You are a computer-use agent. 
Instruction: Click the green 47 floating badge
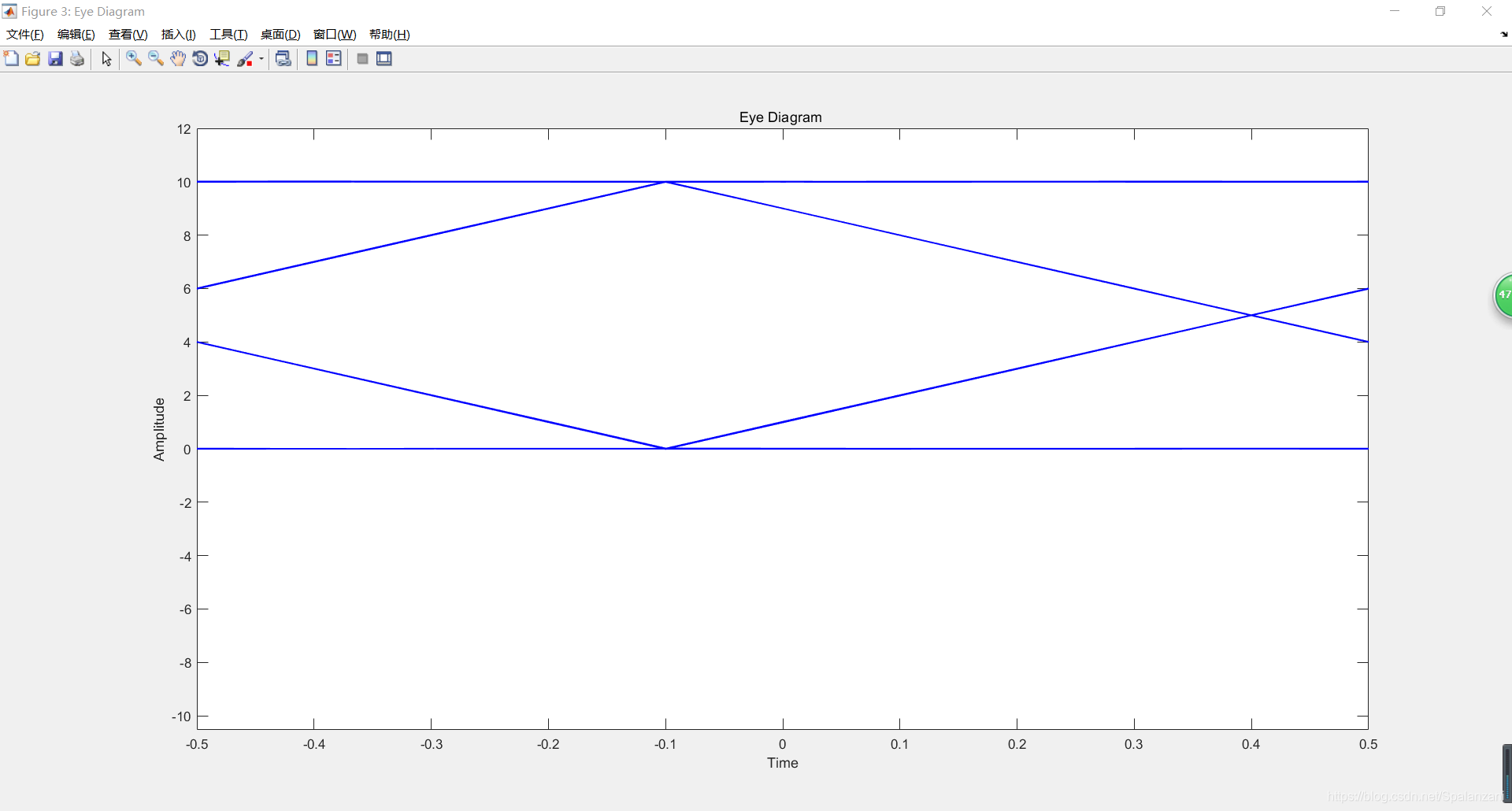(x=1503, y=296)
